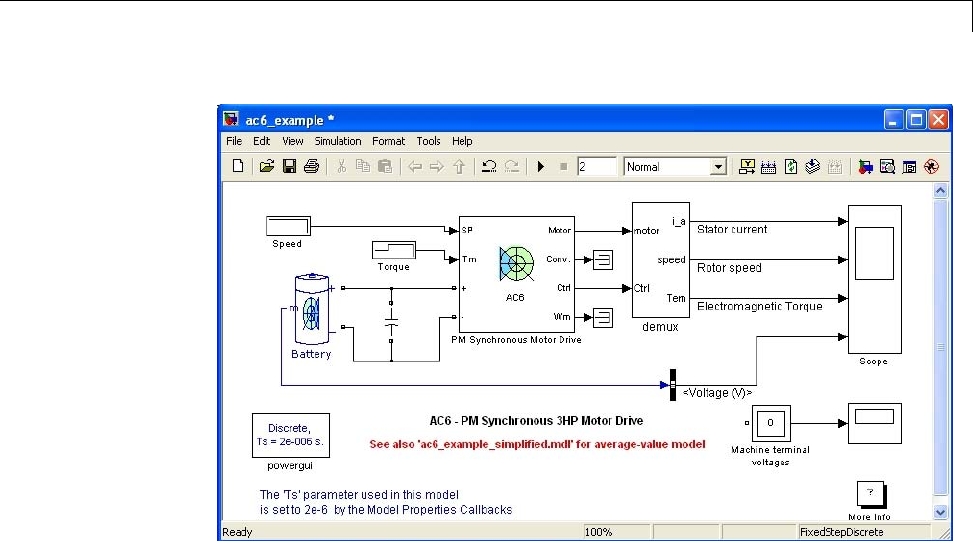The width and height of the screenshot is (973, 541).
Task: Open the Library Browser icon
Action: 865,166
